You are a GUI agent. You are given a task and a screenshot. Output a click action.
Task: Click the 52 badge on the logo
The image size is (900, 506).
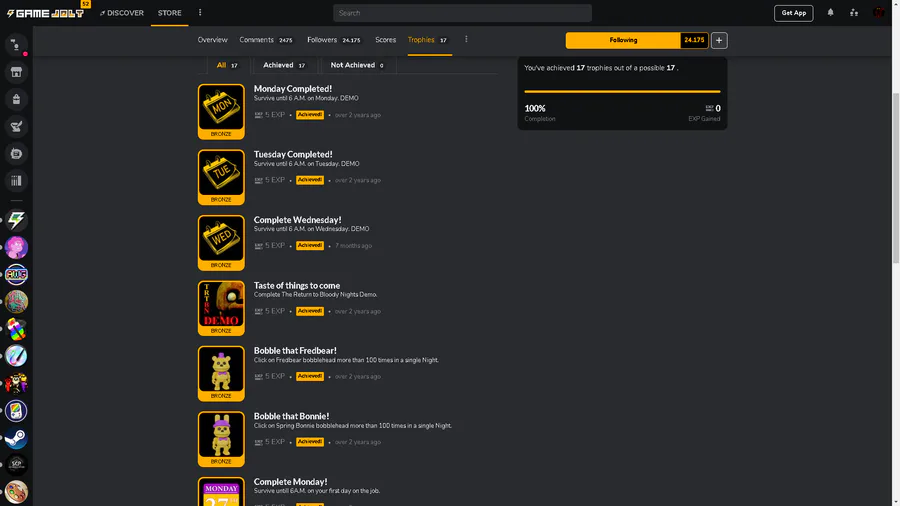(86, 4)
